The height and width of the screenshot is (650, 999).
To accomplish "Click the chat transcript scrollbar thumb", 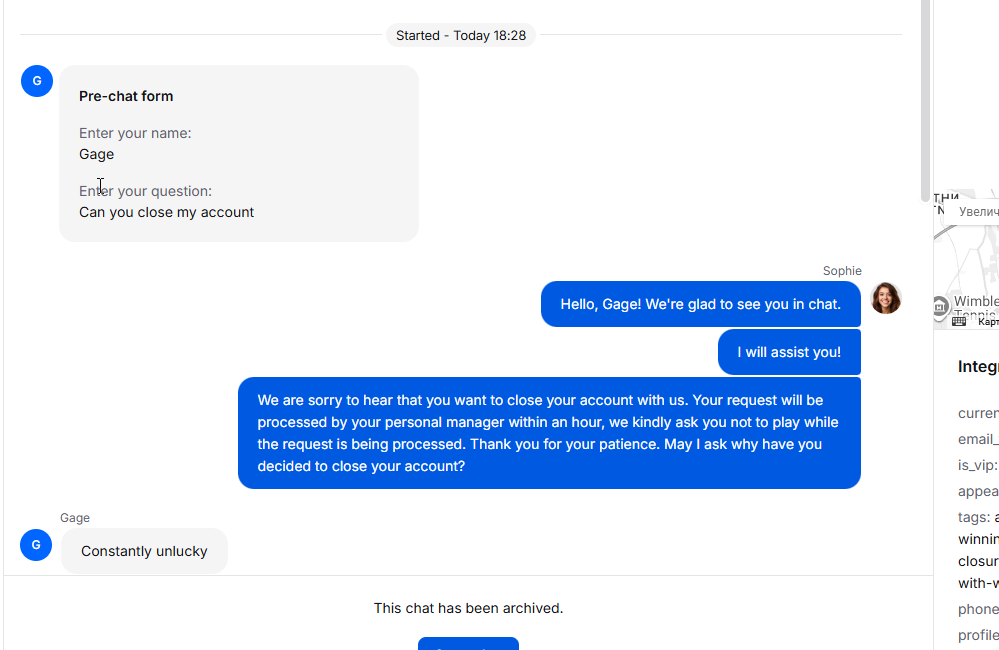I will click(x=925, y=100).
